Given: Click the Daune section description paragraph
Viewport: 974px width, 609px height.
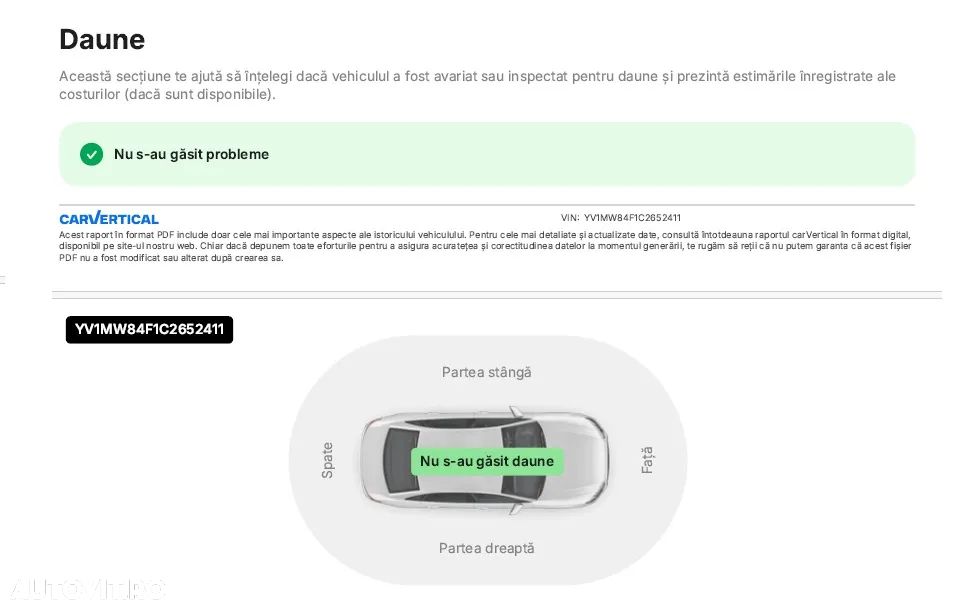Looking at the screenshot, I should point(477,85).
